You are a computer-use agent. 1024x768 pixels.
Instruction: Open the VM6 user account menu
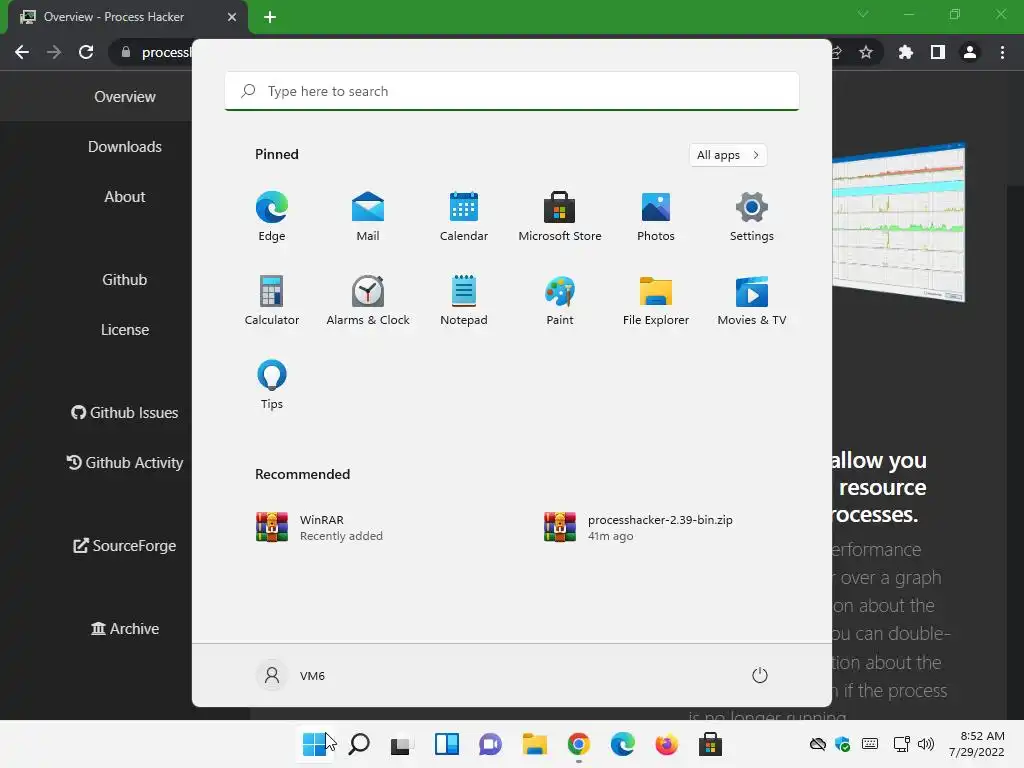(x=291, y=675)
